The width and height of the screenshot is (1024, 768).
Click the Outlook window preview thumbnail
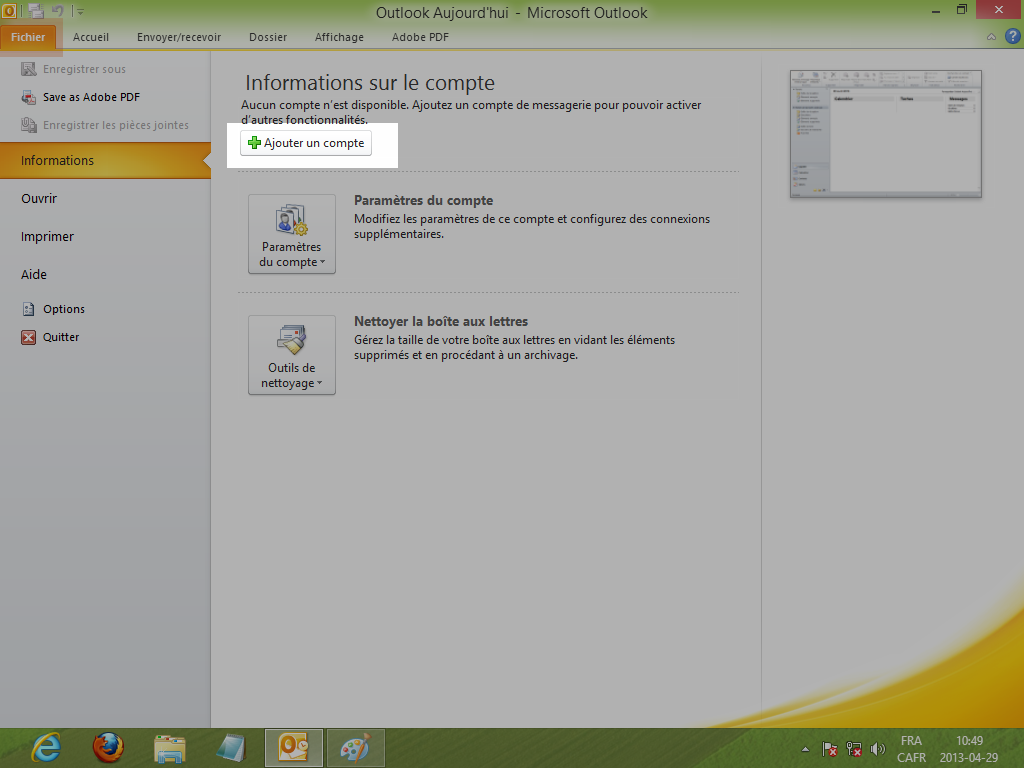[886, 134]
